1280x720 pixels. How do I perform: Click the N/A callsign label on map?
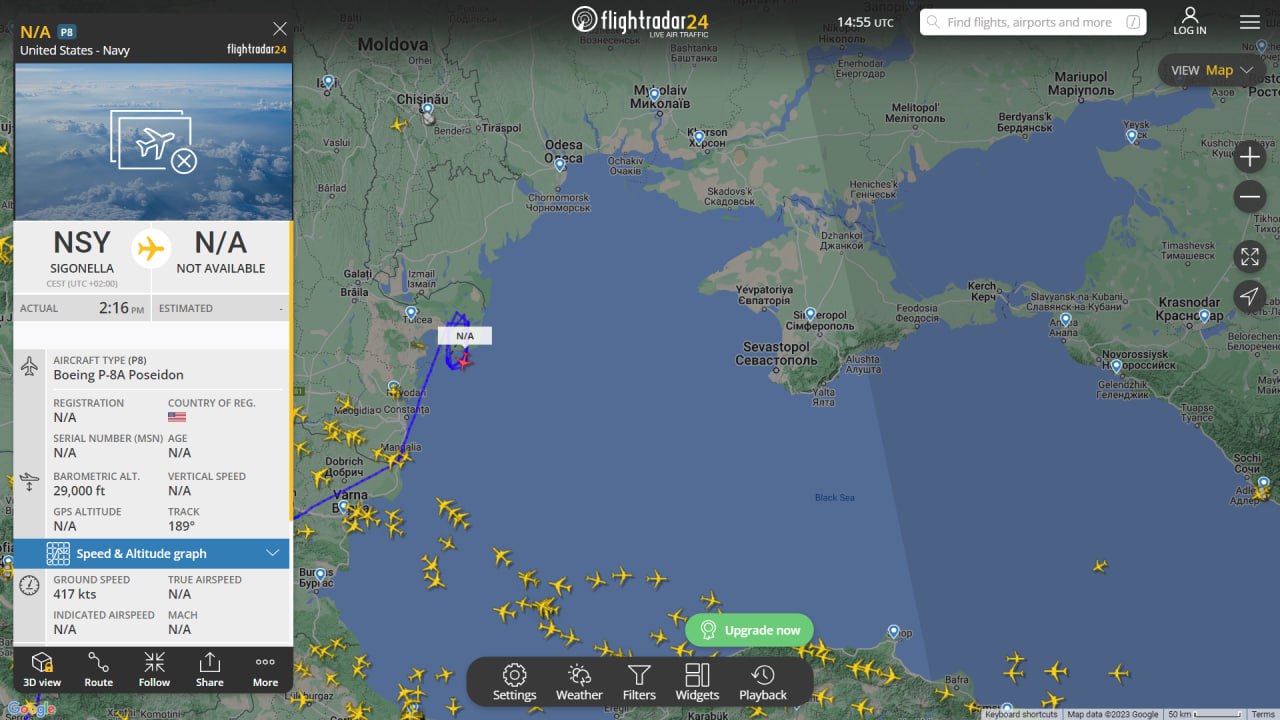pos(465,336)
